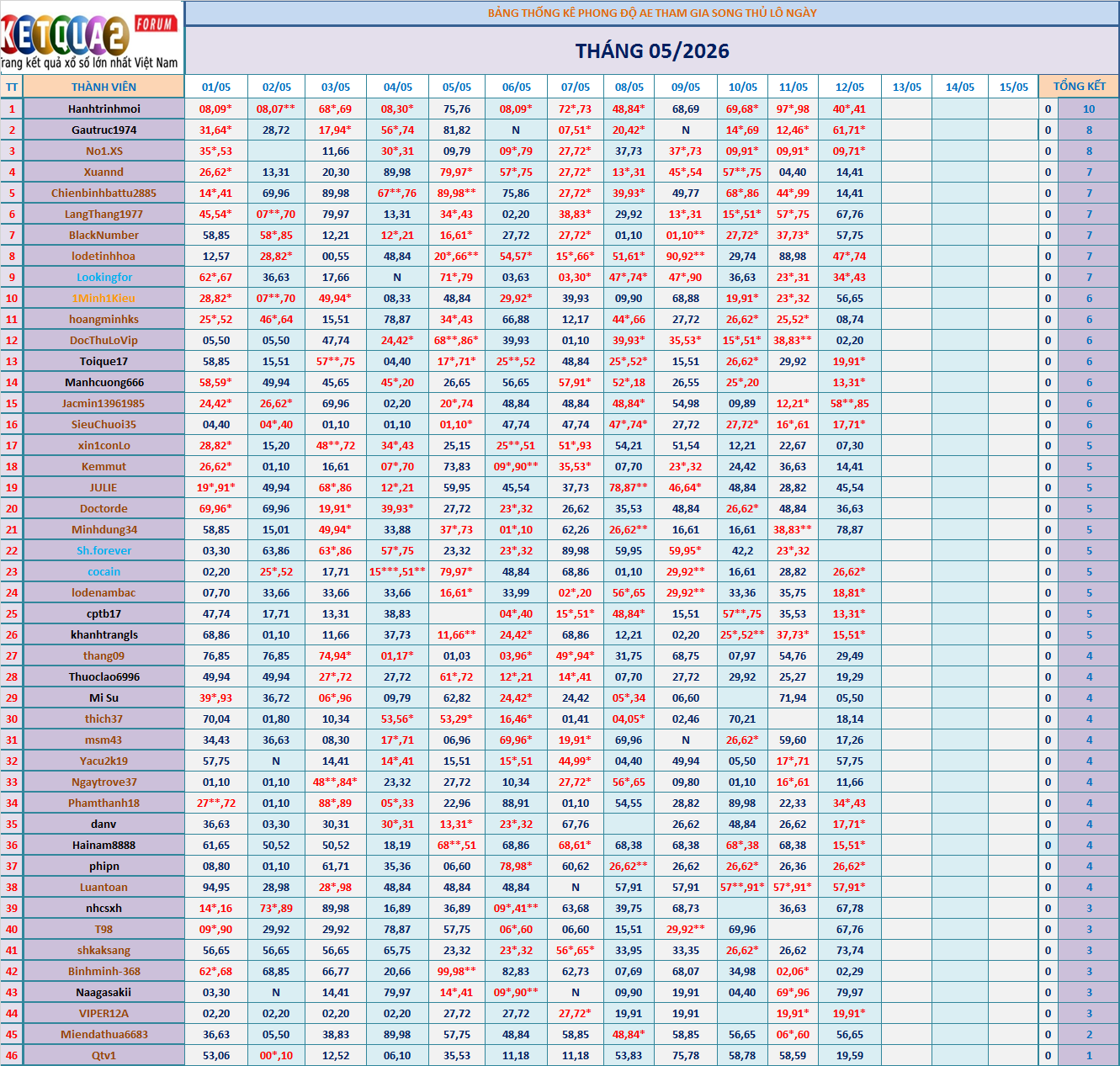Select Sh.forever's 10/05 entry "42,2"

click(742, 550)
